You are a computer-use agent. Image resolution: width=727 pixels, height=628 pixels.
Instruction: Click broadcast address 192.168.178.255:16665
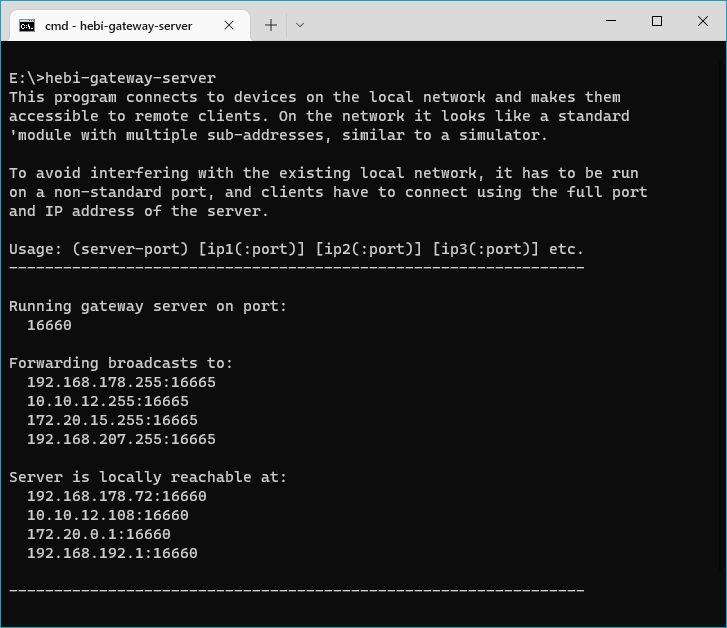click(x=121, y=382)
